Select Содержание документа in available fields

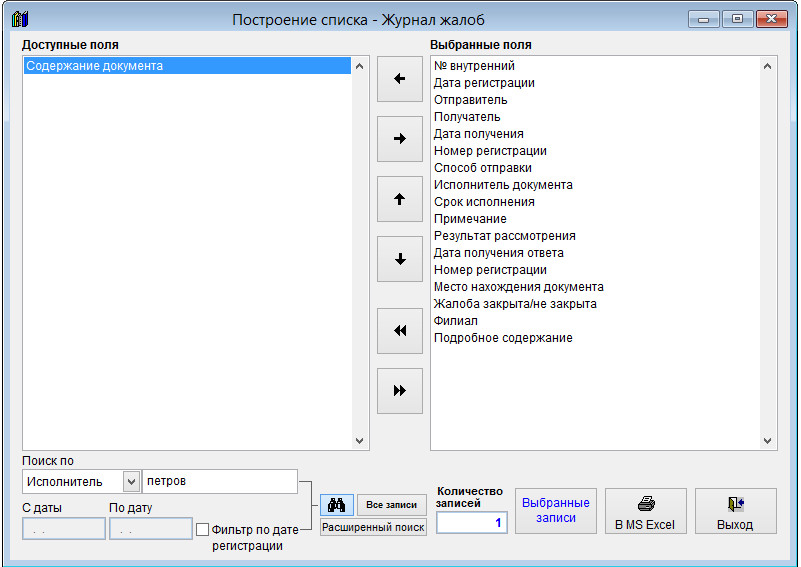pos(187,66)
